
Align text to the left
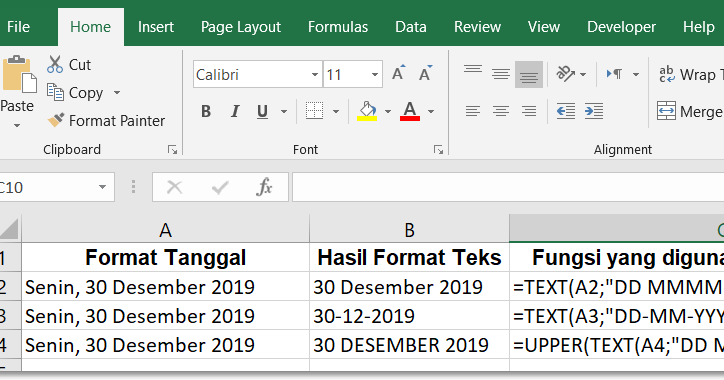point(473,111)
